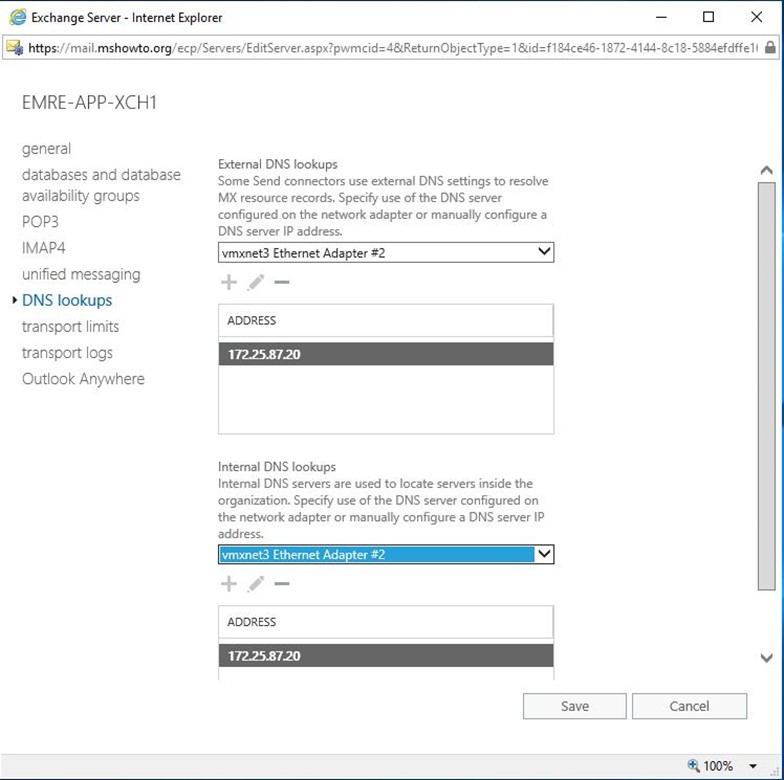The image size is (784, 780).
Task: Close the Exchange Server window
Action: click(x=756, y=18)
